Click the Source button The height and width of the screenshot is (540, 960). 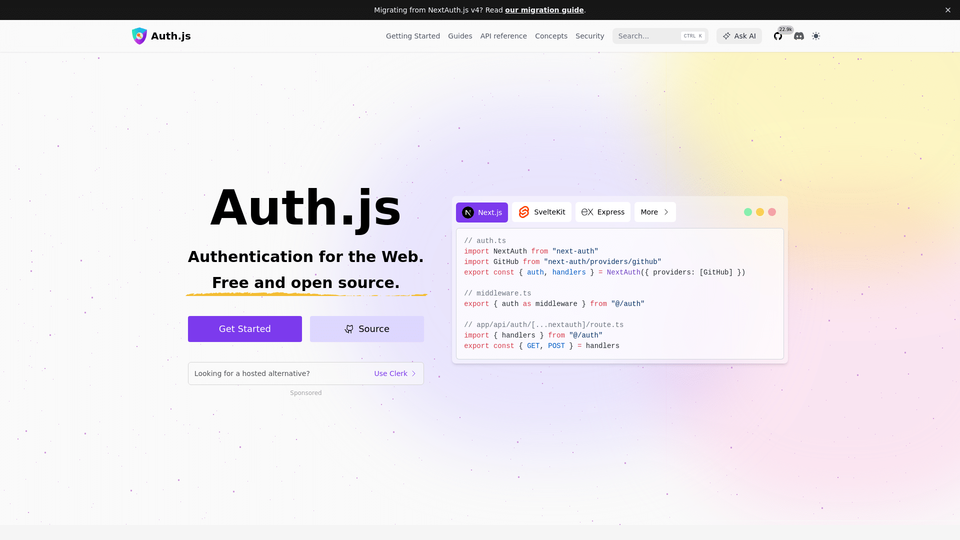point(367,329)
